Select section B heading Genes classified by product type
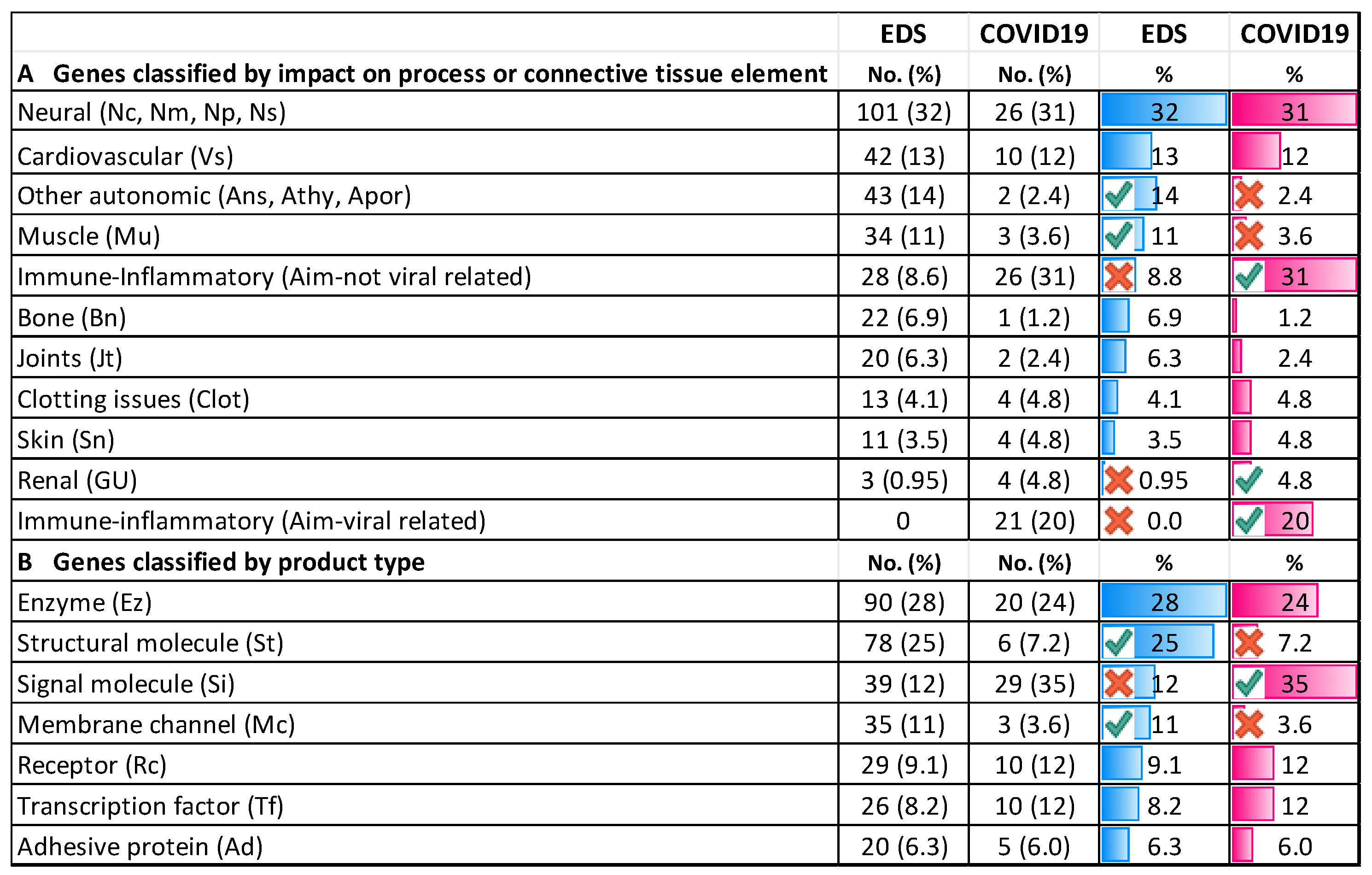Screen dimensions: 1372x875 click(x=221, y=562)
